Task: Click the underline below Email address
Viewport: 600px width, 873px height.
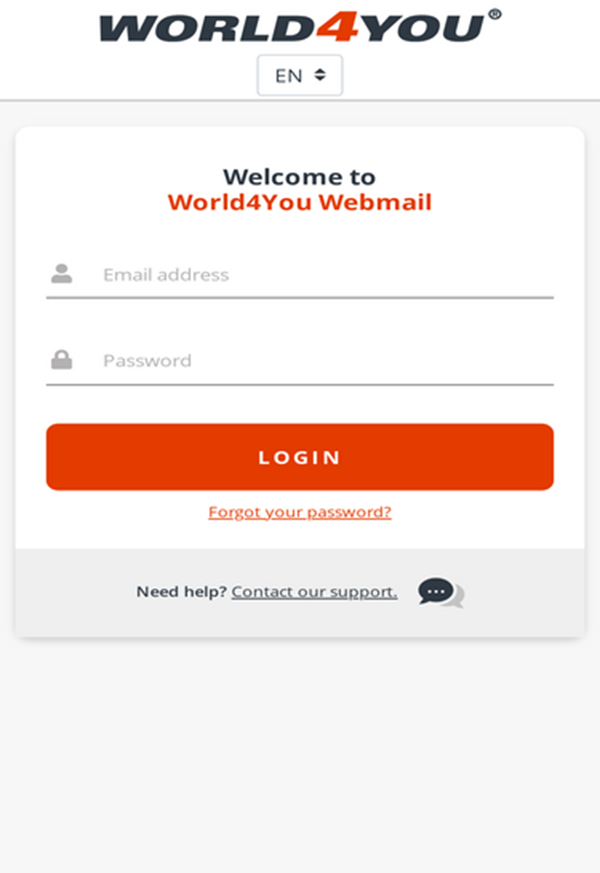Action: [299, 298]
